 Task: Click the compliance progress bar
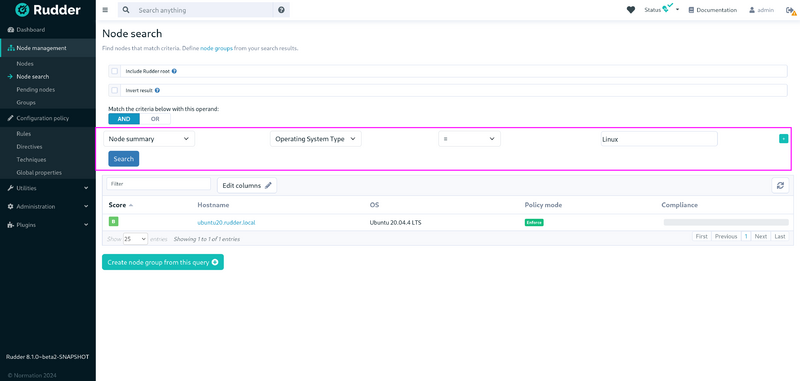[x=726, y=222]
